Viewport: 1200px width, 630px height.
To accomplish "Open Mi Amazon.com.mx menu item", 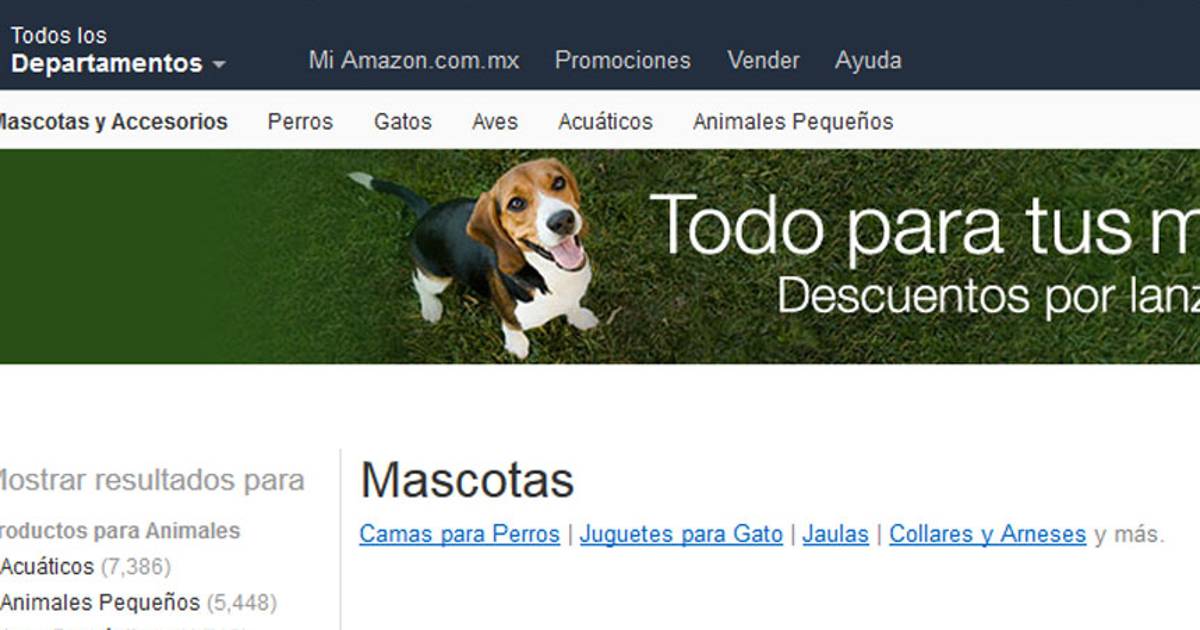I will pyautogui.click(x=414, y=60).
